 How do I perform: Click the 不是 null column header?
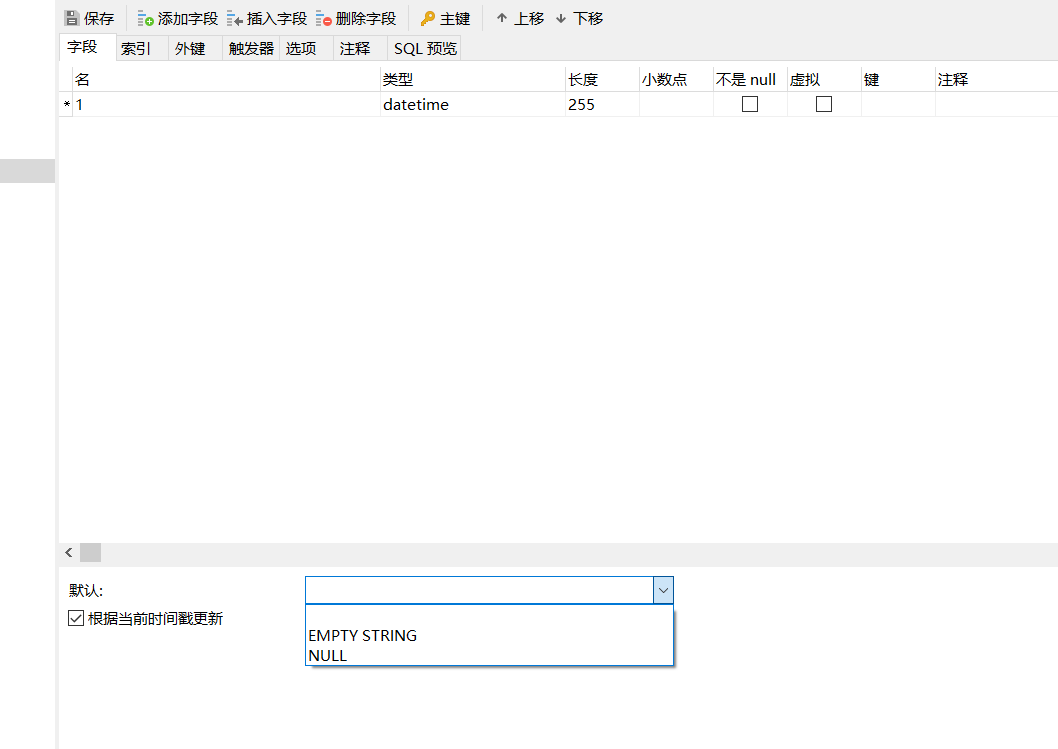click(750, 80)
